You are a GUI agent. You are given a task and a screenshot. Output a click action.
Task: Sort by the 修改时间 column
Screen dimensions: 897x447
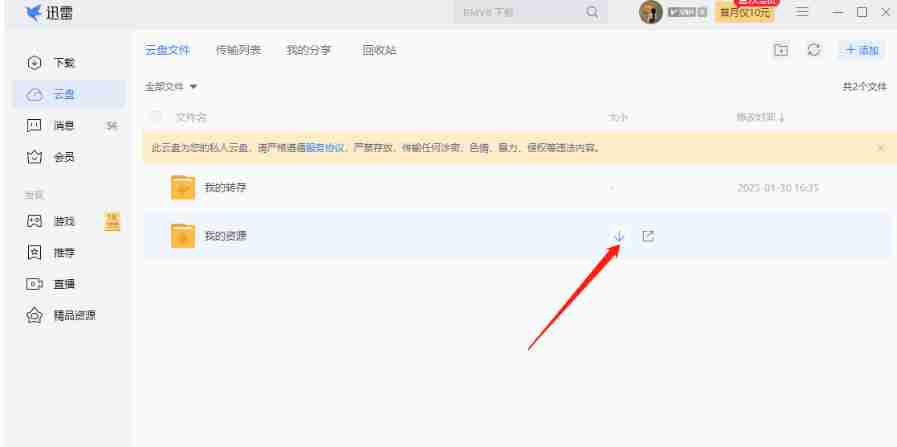760,117
